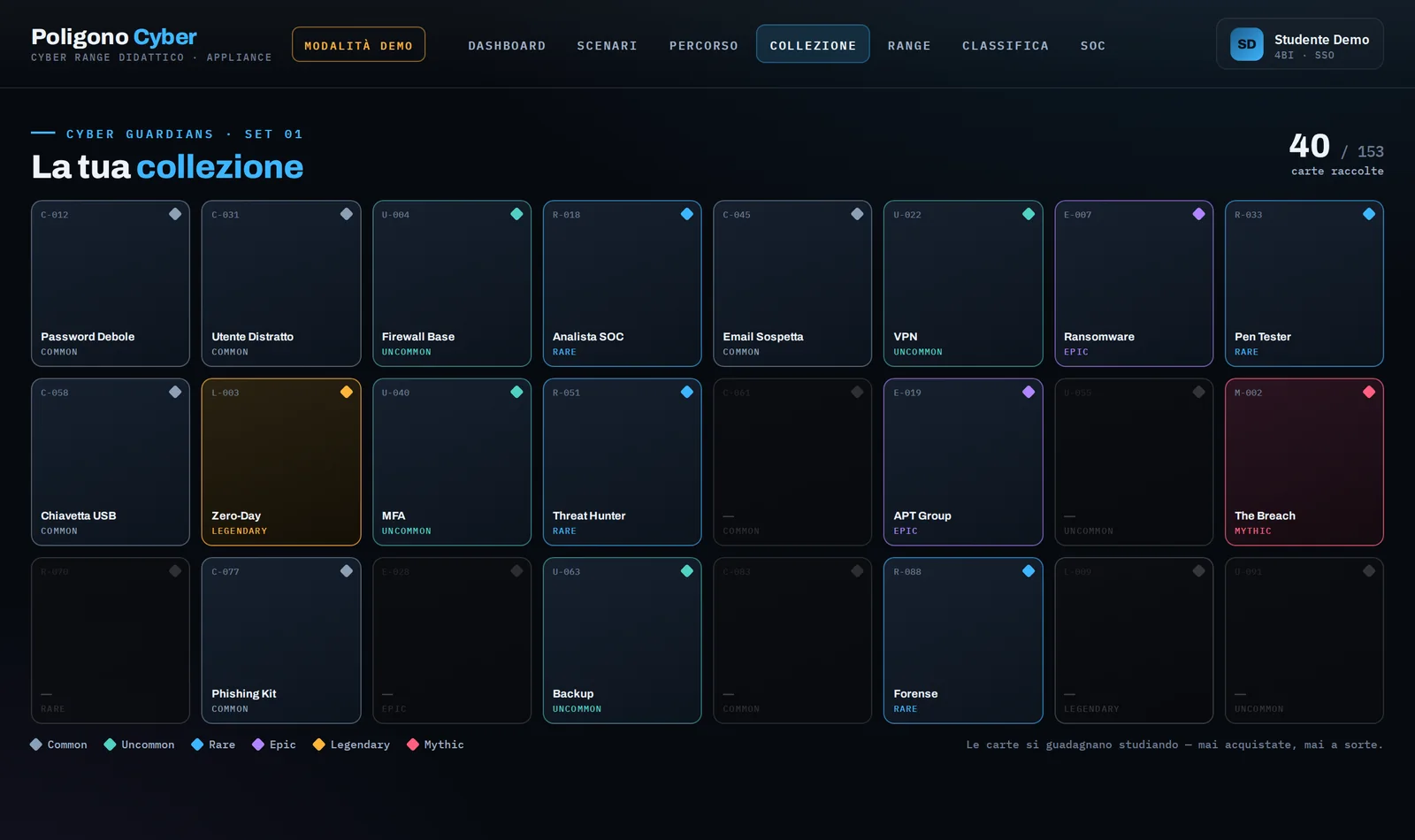Select the Firewall Base card
The width and height of the screenshot is (1415, 840).
[x=452, y=284]
